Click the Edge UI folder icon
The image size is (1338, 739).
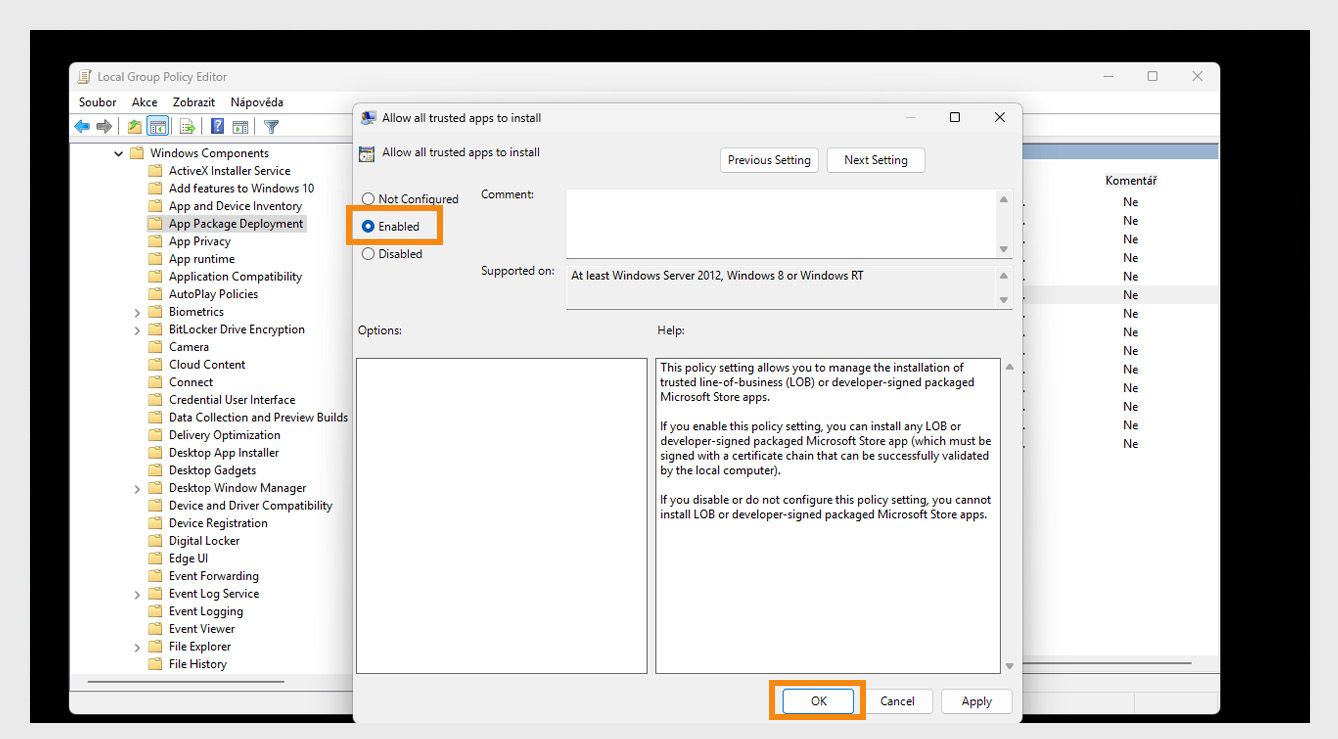155,558
